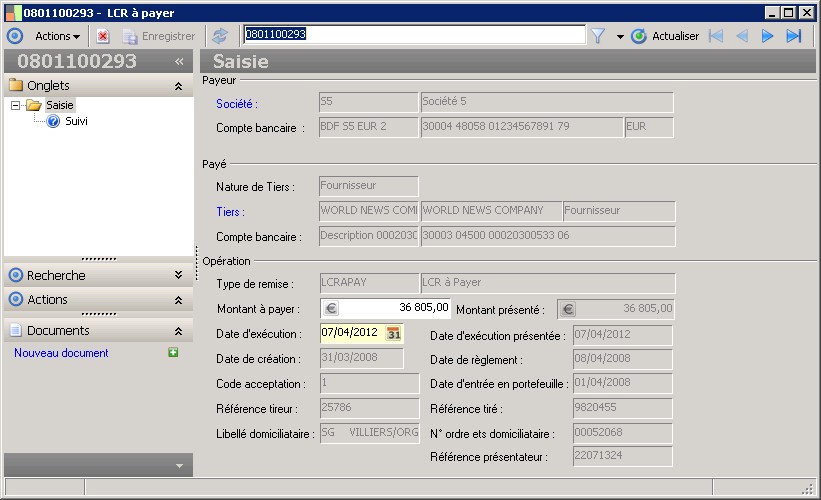Click the N° ordre ets domiciliataire value 00052068
The width and height of the screenshot is (821, 500).
pos(623,433)
